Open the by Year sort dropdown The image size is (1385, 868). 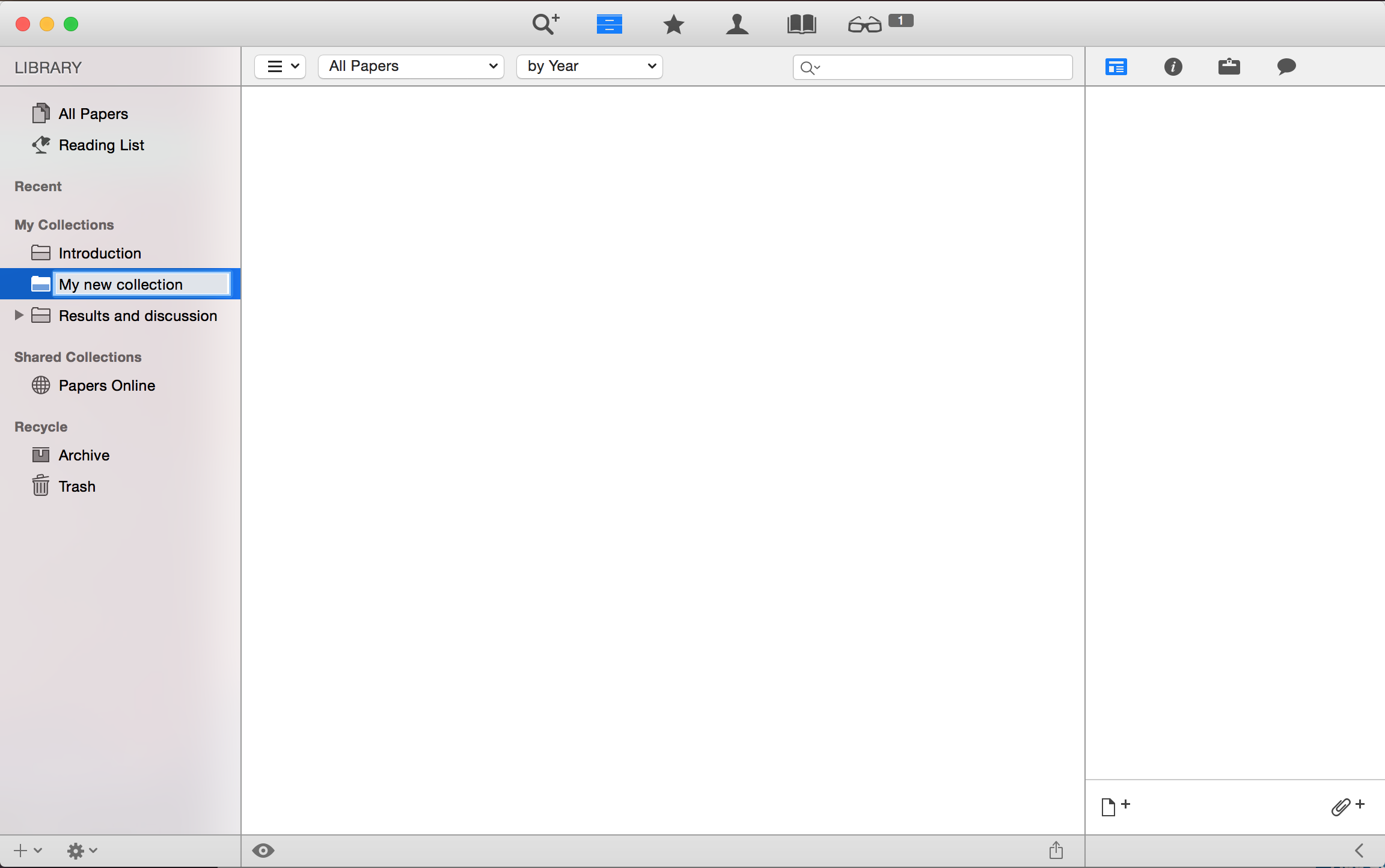[590, 66]
